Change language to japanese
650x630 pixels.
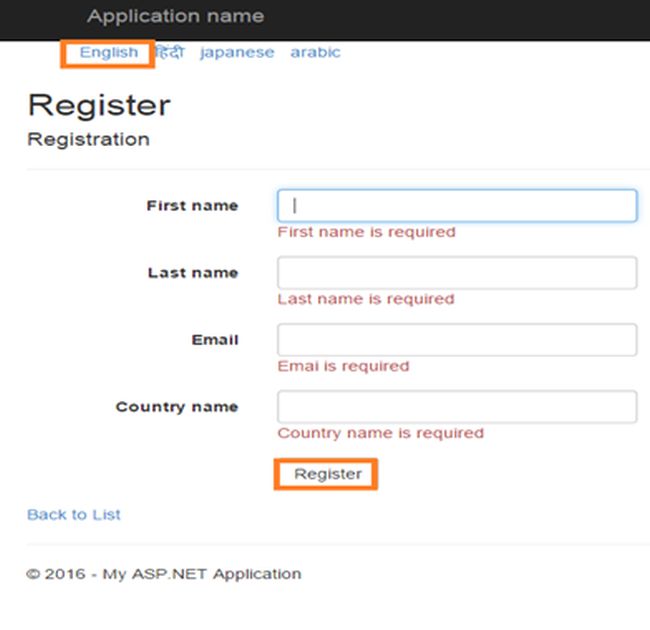coord(237,52)
